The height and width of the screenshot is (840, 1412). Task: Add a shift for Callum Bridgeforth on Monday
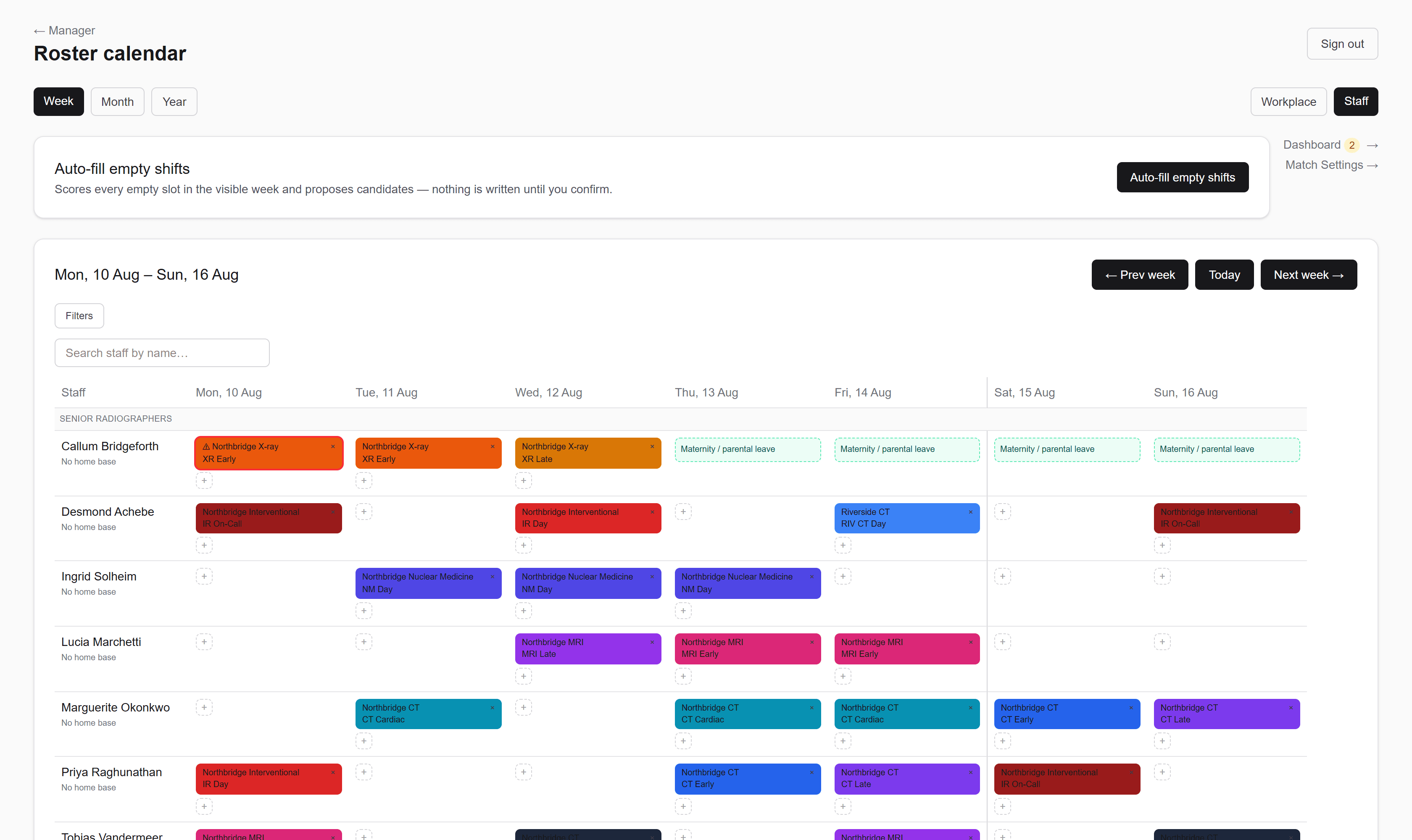coord(204,480)
